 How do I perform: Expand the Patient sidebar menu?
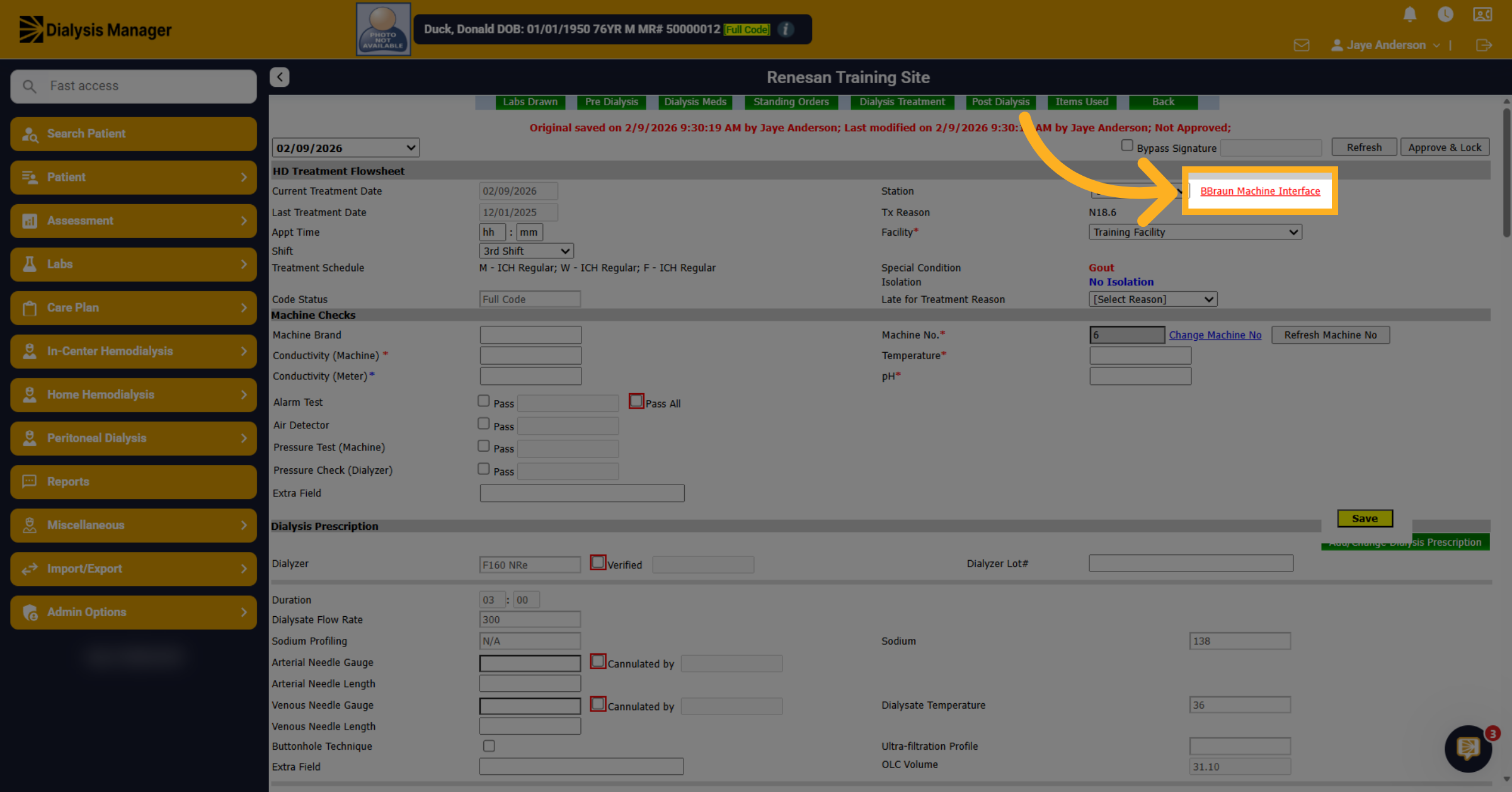134,177
